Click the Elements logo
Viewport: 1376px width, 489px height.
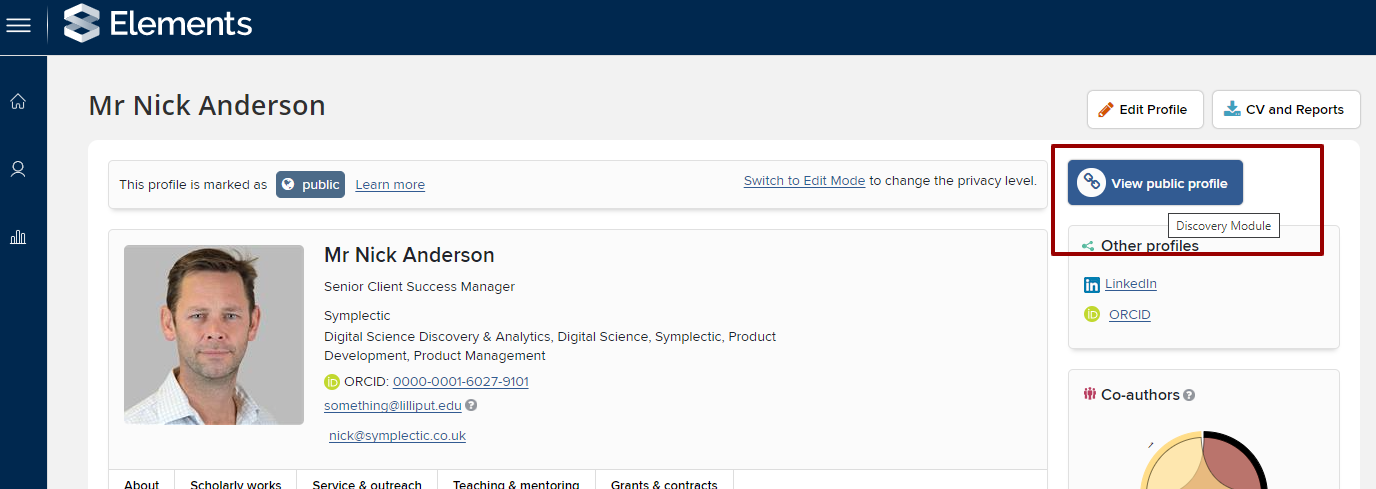point(158,24)
